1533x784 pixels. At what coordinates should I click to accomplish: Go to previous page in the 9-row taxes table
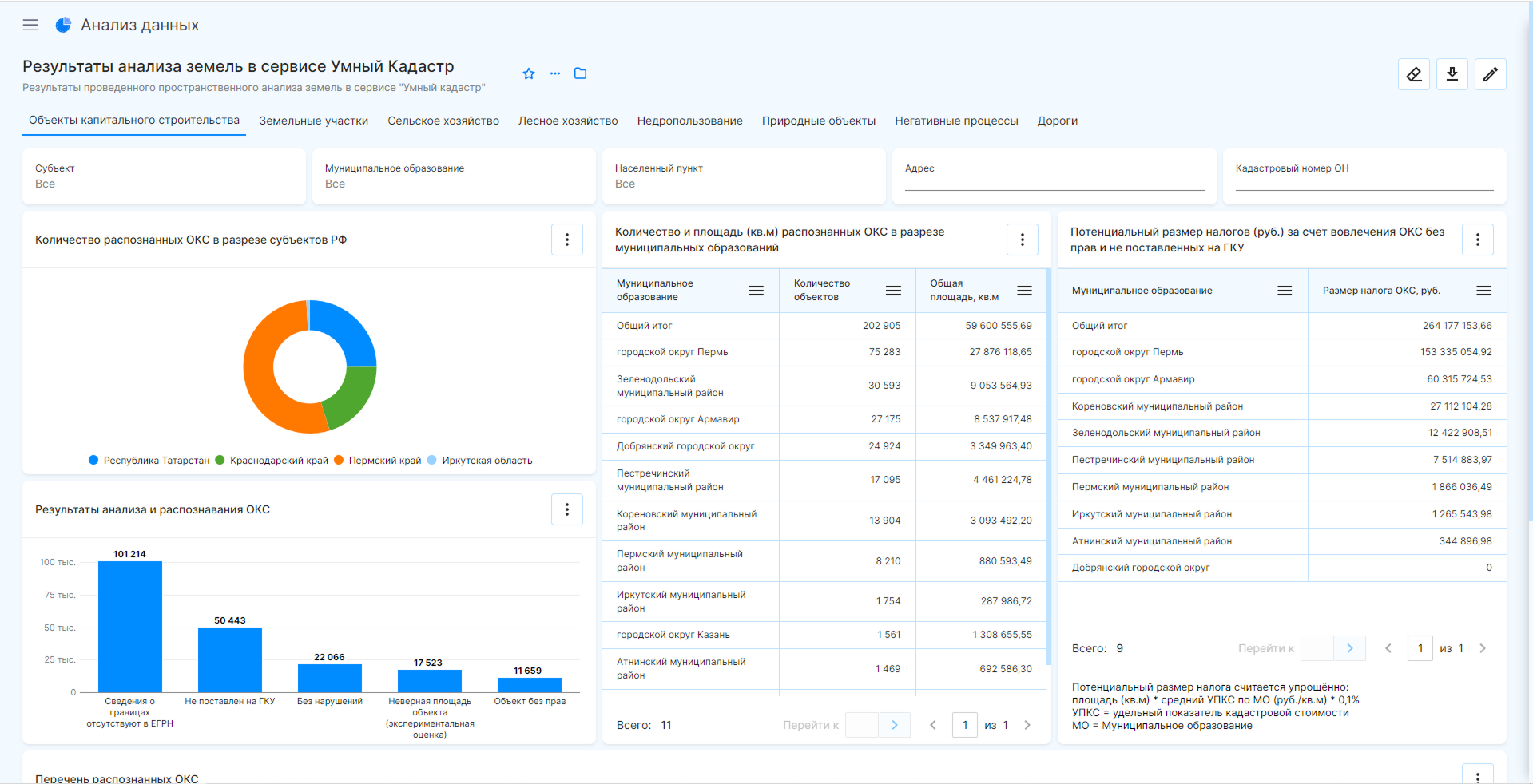click(1388, 648)
